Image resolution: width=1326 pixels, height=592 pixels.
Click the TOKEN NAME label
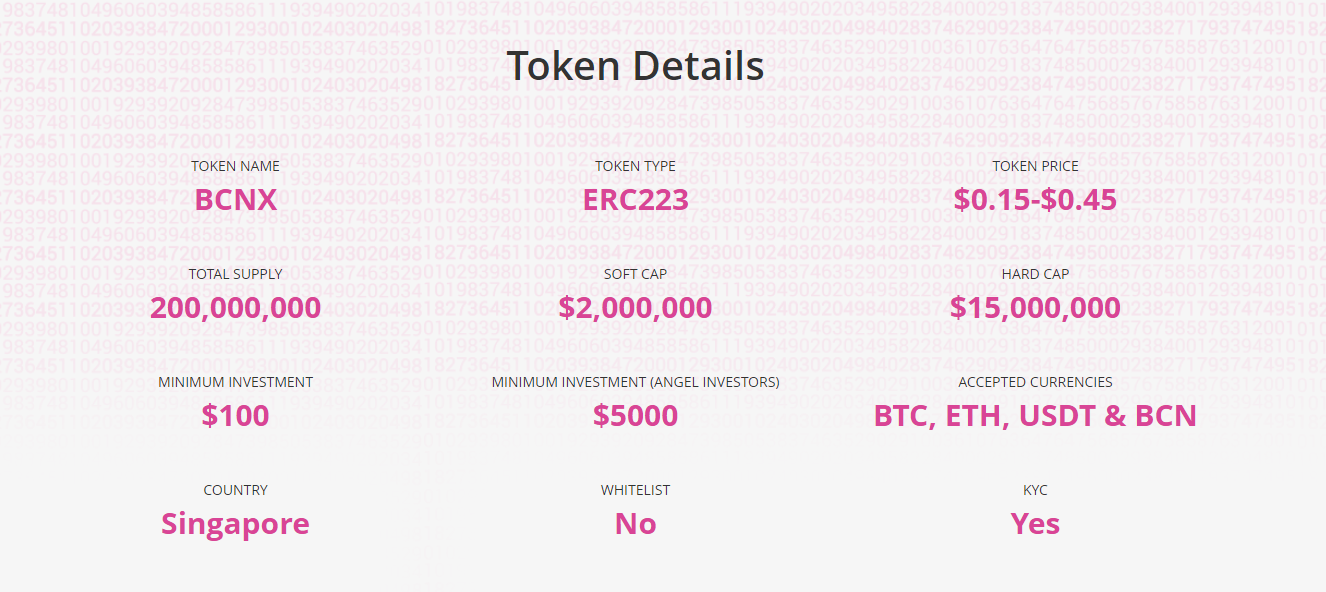(x=235, y=166)
